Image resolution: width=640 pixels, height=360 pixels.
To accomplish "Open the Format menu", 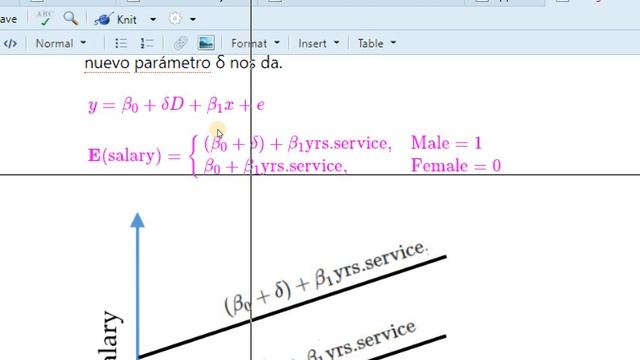I will [x=256, y=43].
